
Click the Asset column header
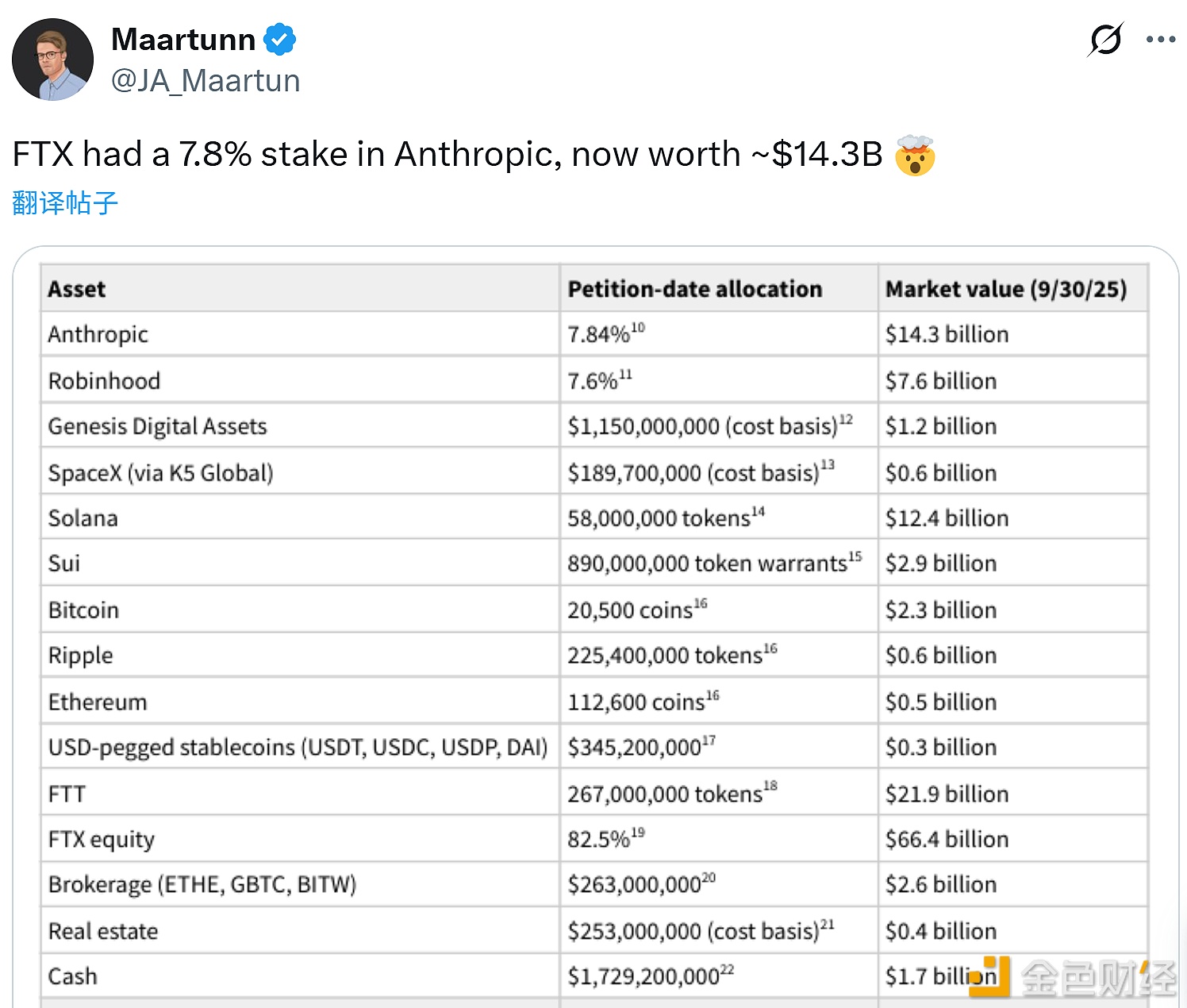click(77, 289)
